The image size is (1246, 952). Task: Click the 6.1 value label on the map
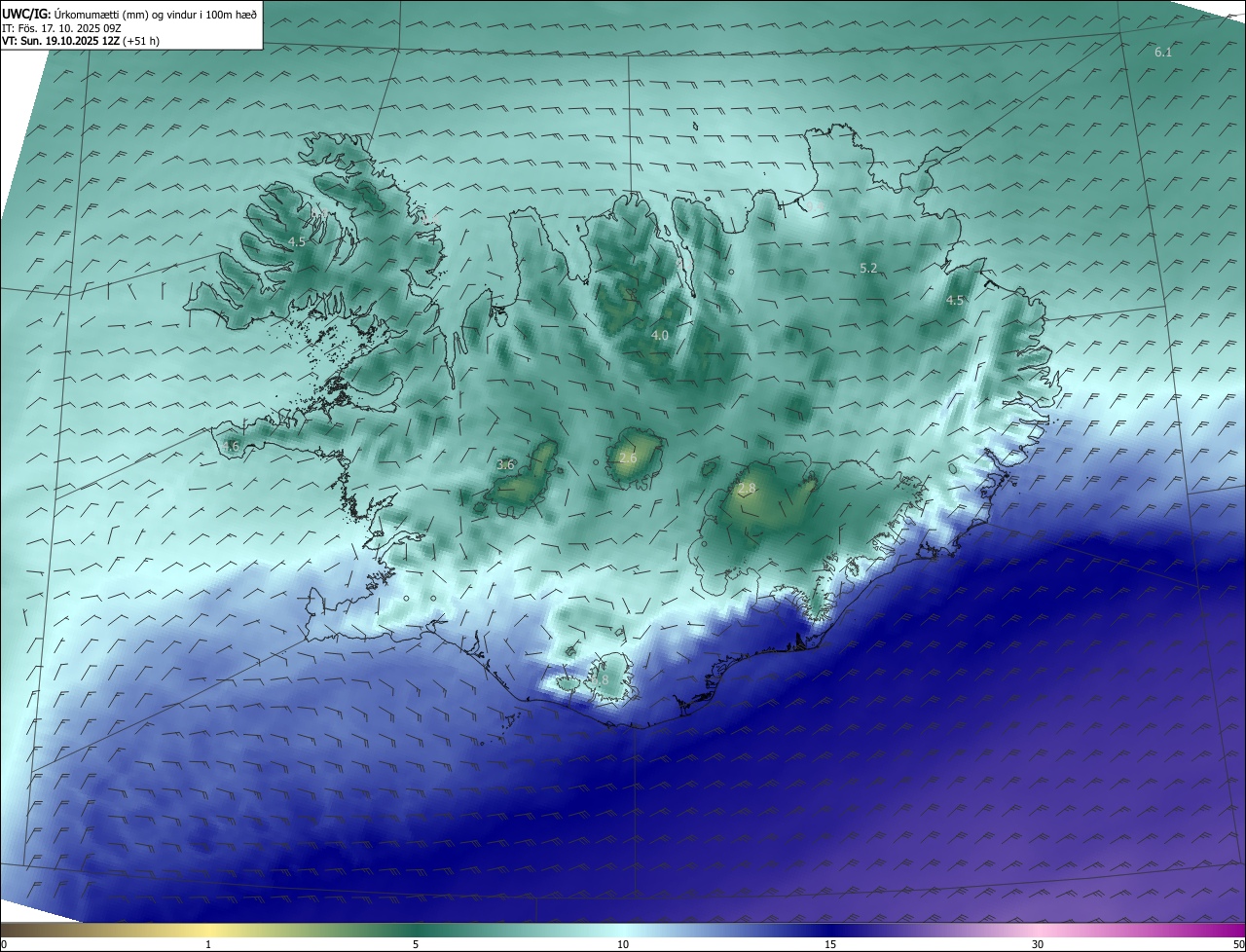tap(1163, 52)
